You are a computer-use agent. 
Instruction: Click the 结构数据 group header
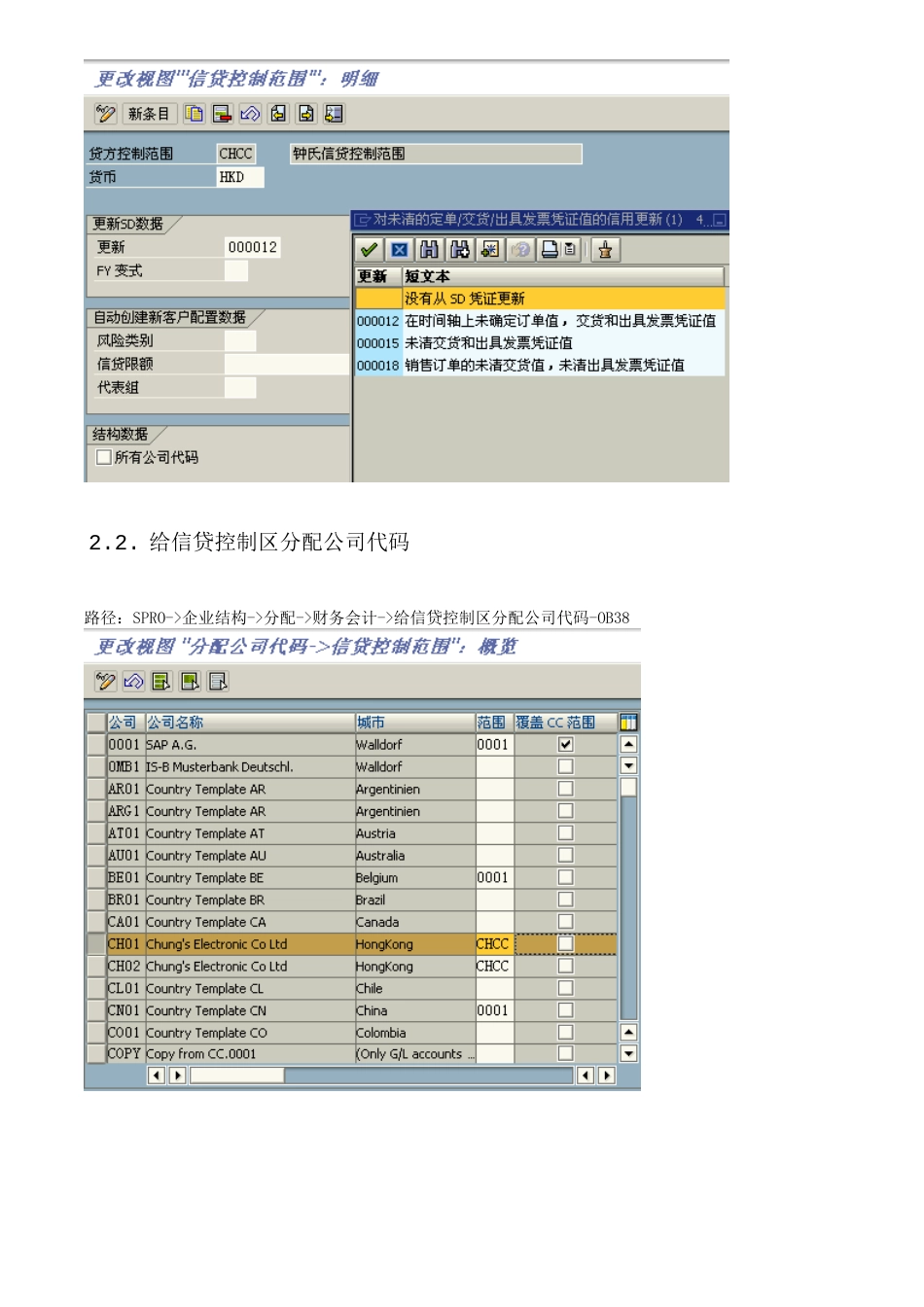(124, 434)
